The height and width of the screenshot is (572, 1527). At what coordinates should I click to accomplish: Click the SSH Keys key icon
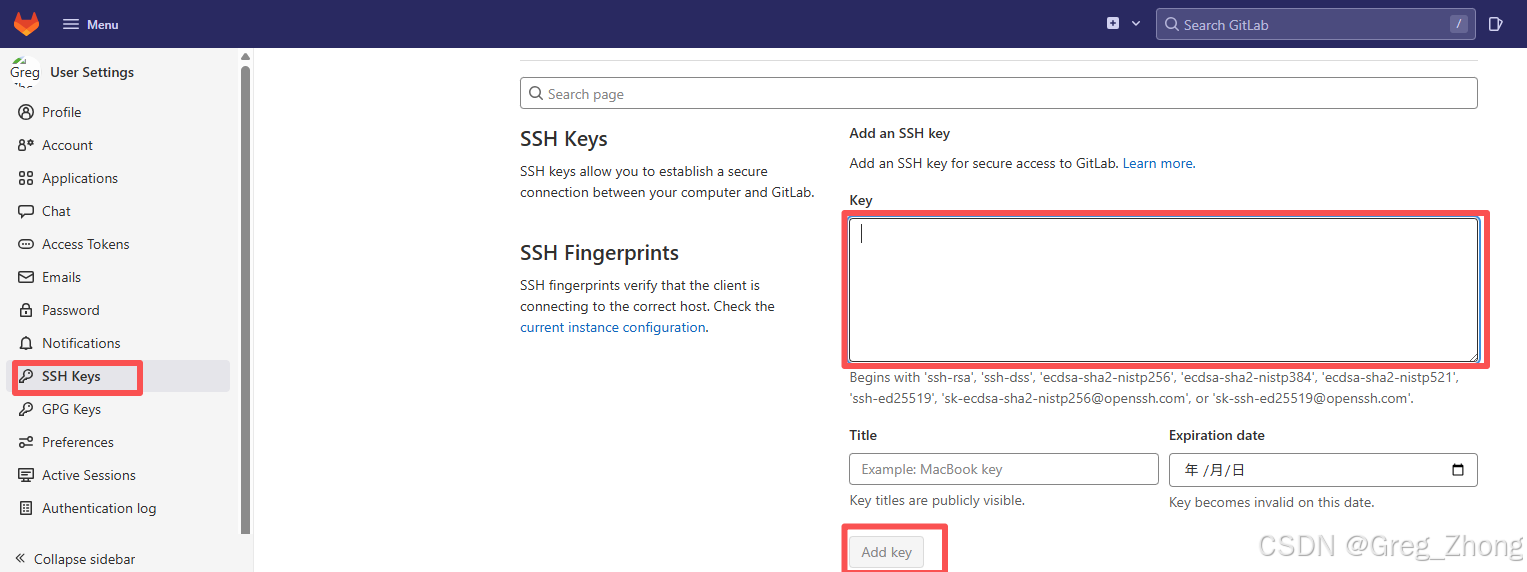tap(26, 376)
